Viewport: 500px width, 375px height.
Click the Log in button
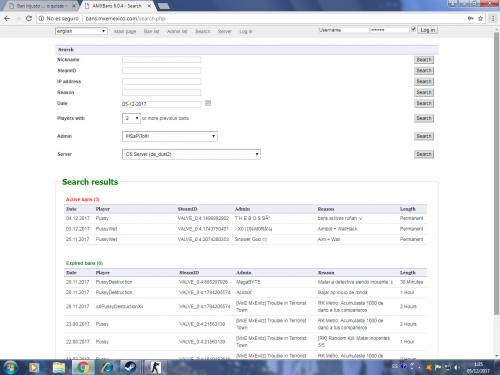click(428, 30)
